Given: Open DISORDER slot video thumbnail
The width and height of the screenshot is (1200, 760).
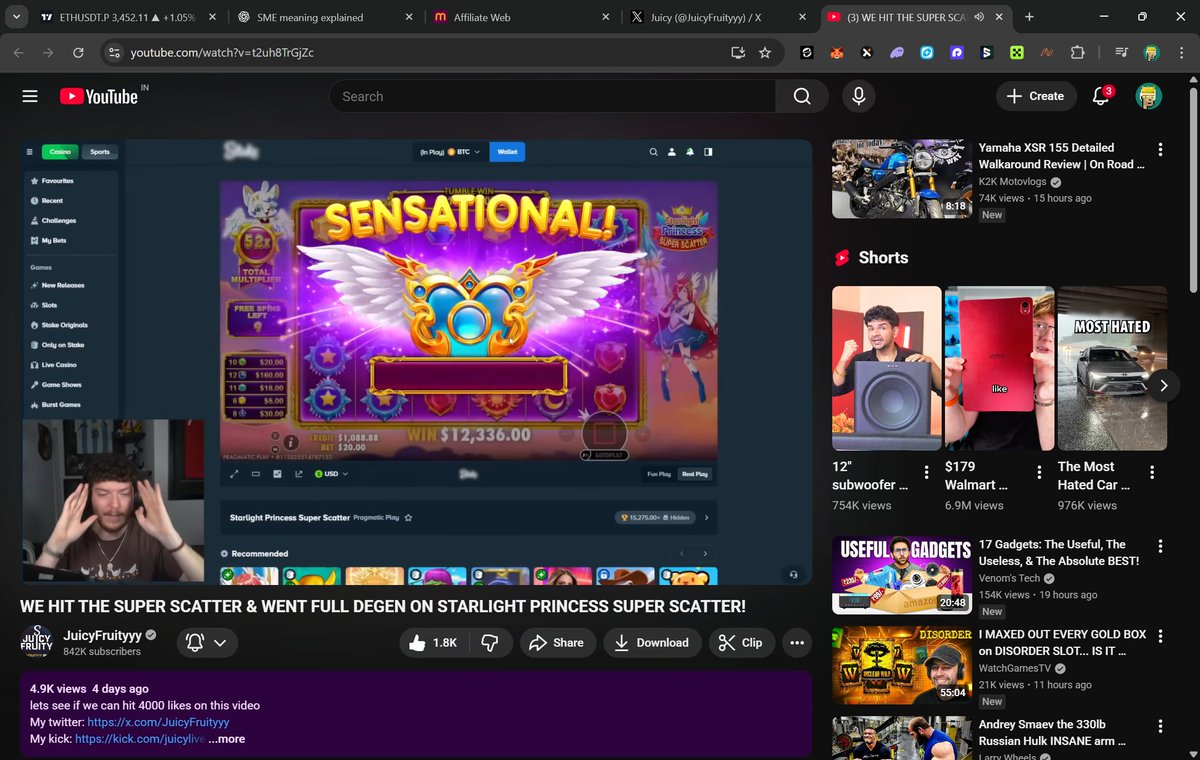Looking at the screenshot, I should coord(901,665).
